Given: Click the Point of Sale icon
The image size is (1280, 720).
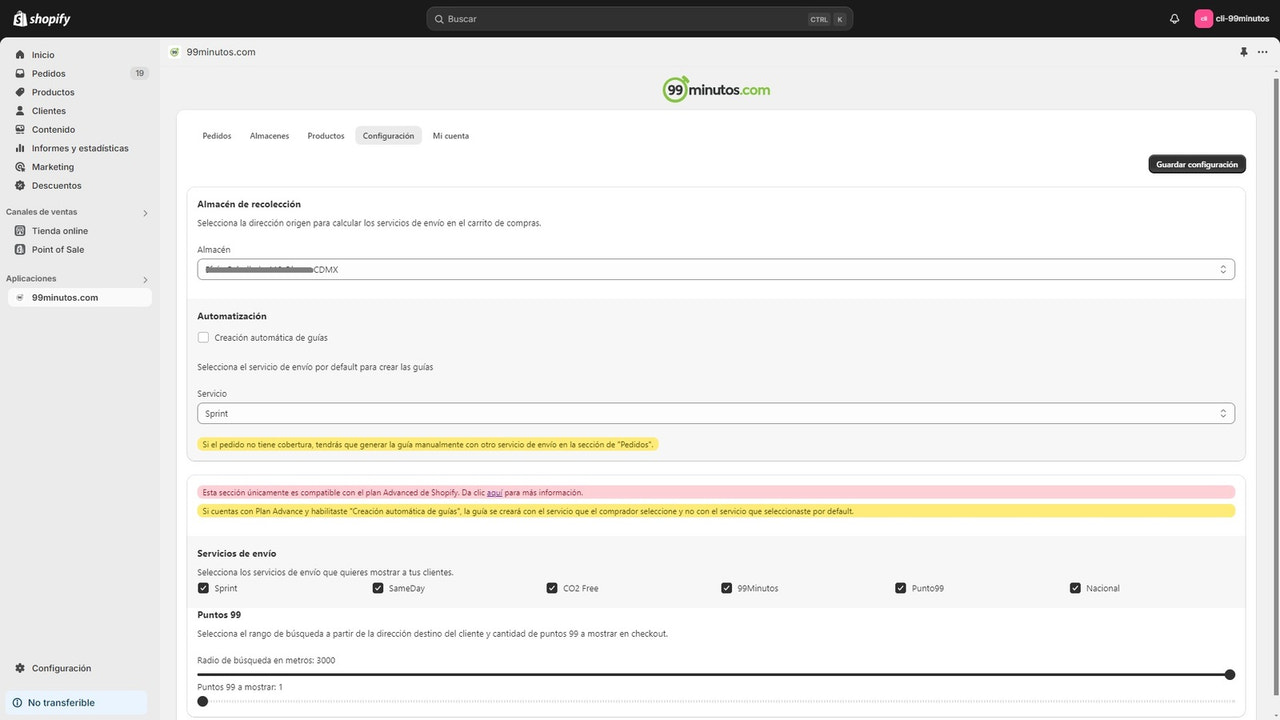Looking at the screenshot, I should click(x=20, y=250).
